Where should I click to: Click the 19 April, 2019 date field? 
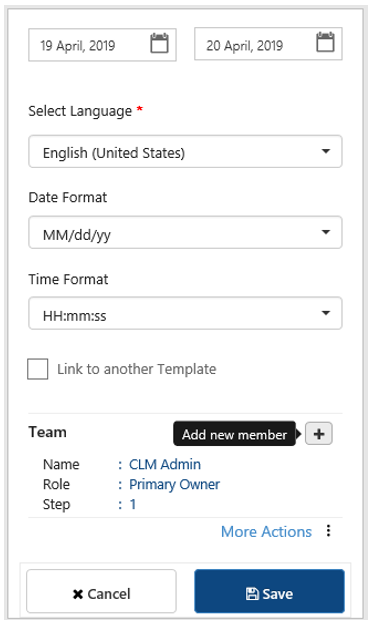pyautogui.click(x=102, y=45)
